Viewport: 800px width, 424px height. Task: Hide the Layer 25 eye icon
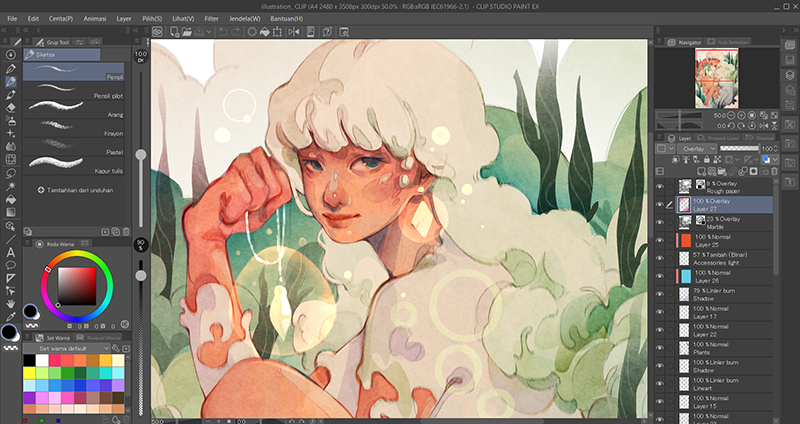tap(659, 240)
